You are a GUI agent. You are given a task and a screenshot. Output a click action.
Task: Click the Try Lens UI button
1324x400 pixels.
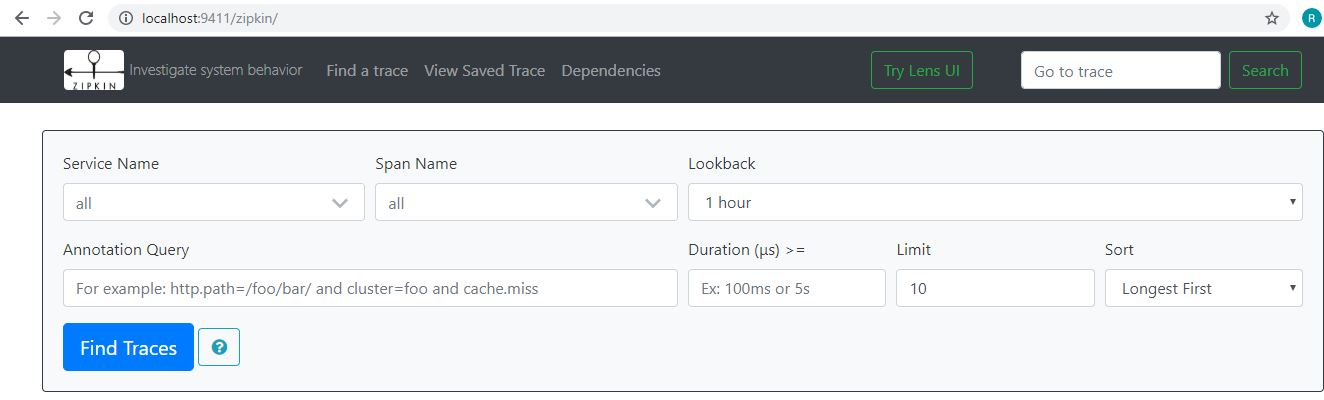tap(921, 70)
